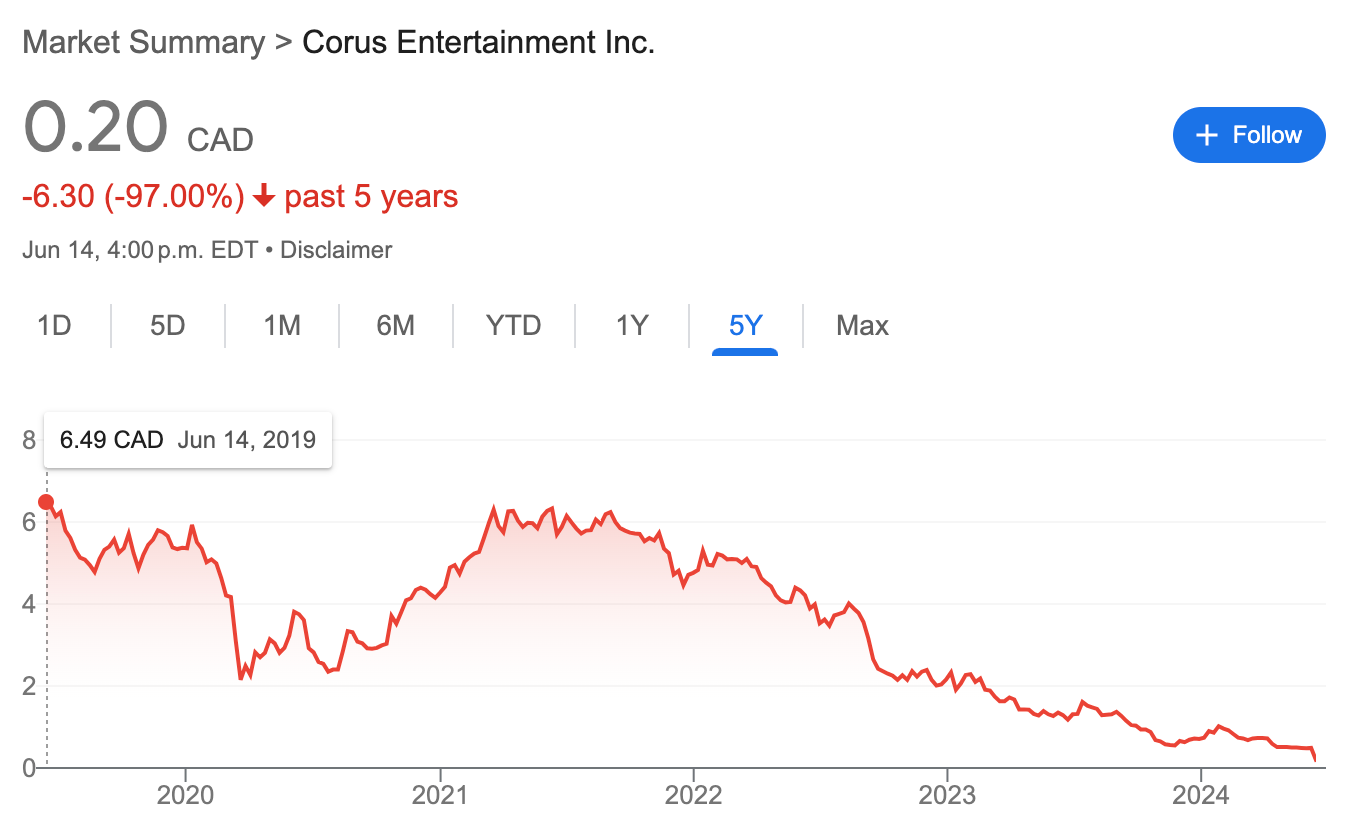Switch to the 1M range tab
1370x834 pixels.
(282, 326)
